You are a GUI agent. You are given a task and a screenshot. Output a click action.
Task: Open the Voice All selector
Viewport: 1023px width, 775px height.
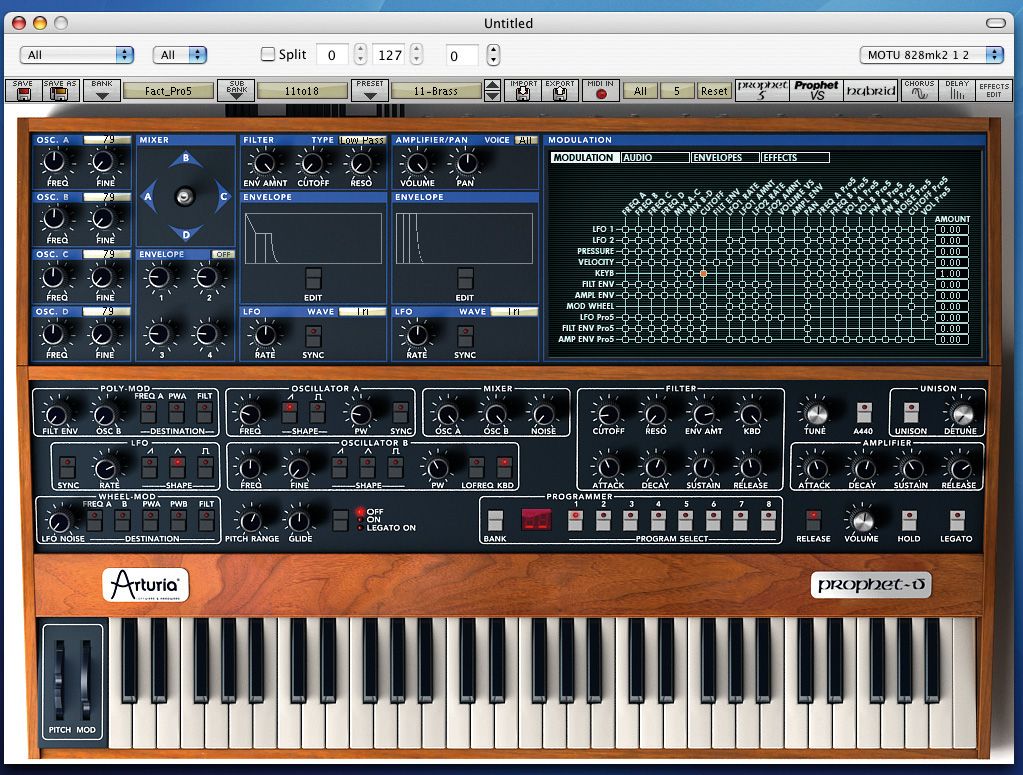[x=526, y=140]
